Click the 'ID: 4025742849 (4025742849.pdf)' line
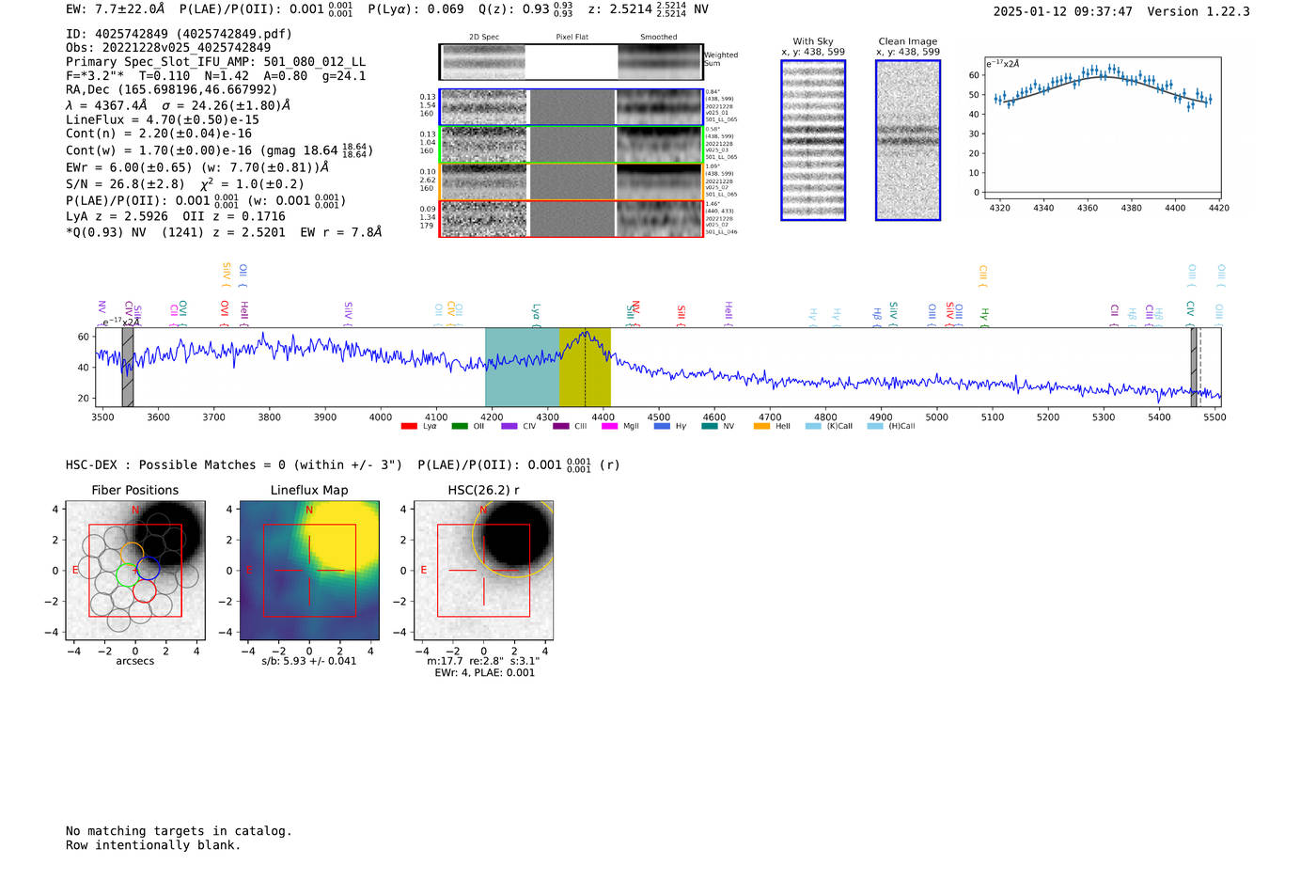 (179, 34)
